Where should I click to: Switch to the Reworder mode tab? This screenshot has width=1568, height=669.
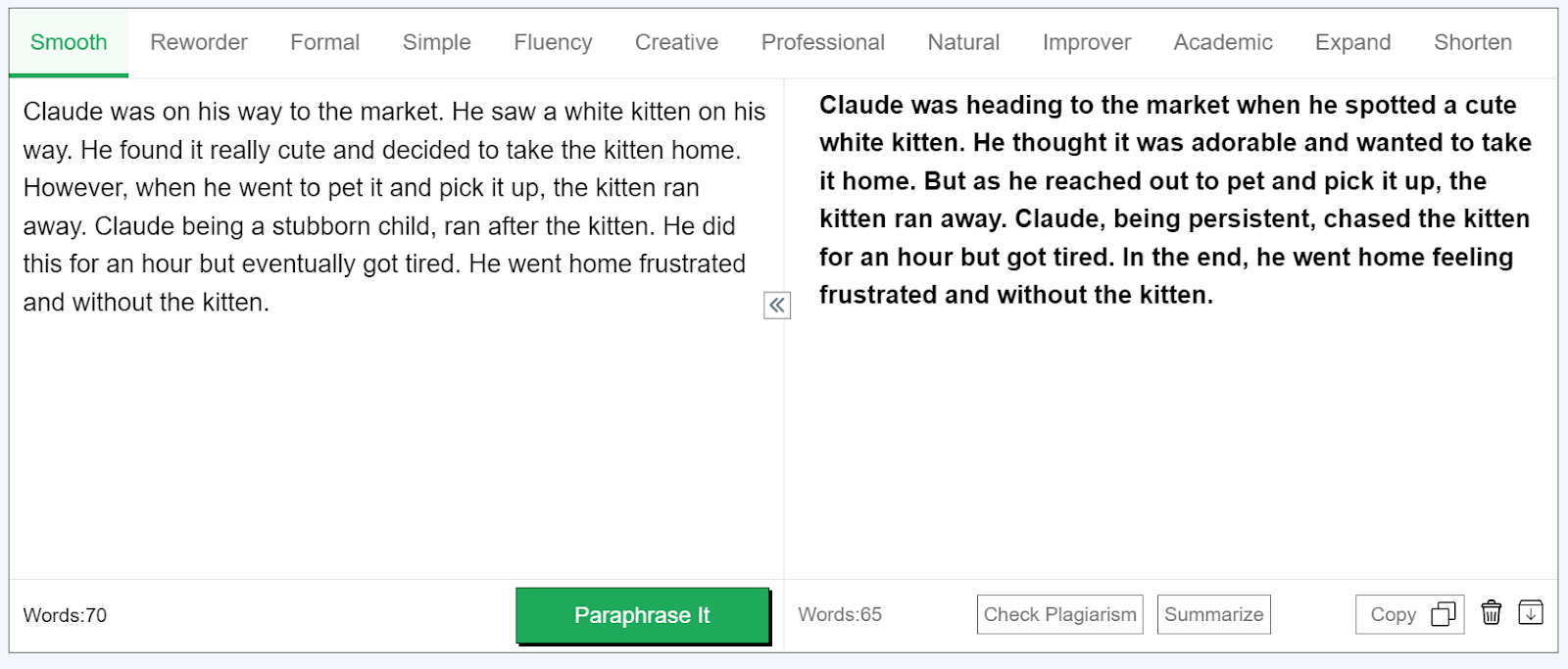[x=199, y=42]
